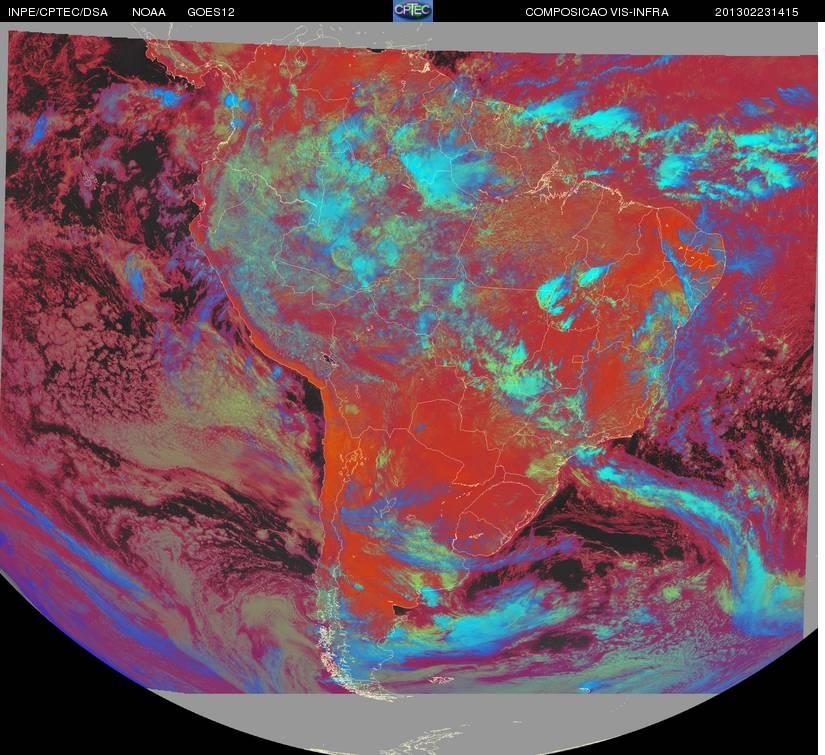Click the CPTEC logo in header
Image resolution: width=825 pixels, height=755 pixels.
[413, 11]
